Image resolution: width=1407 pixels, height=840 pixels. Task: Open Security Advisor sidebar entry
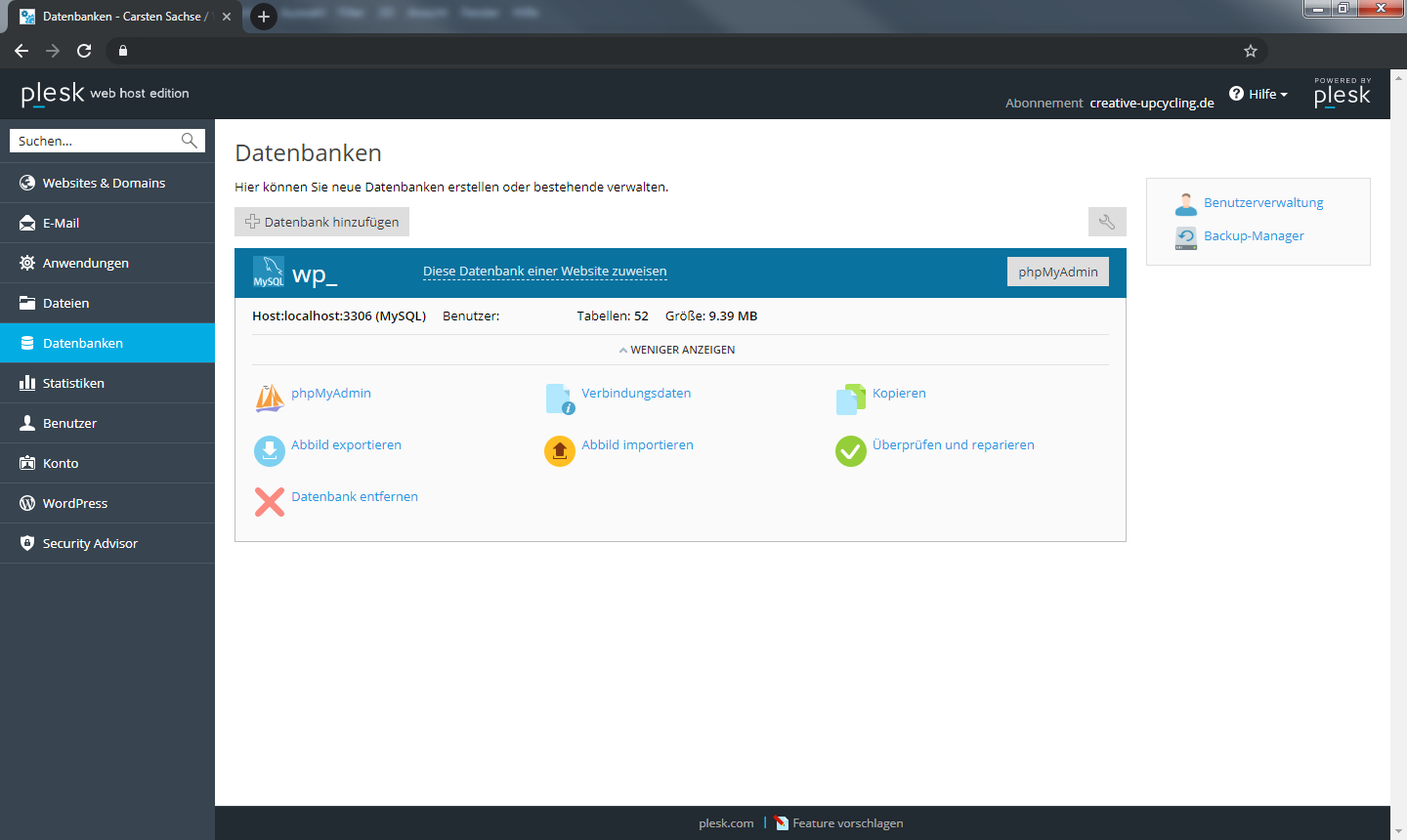107,543
